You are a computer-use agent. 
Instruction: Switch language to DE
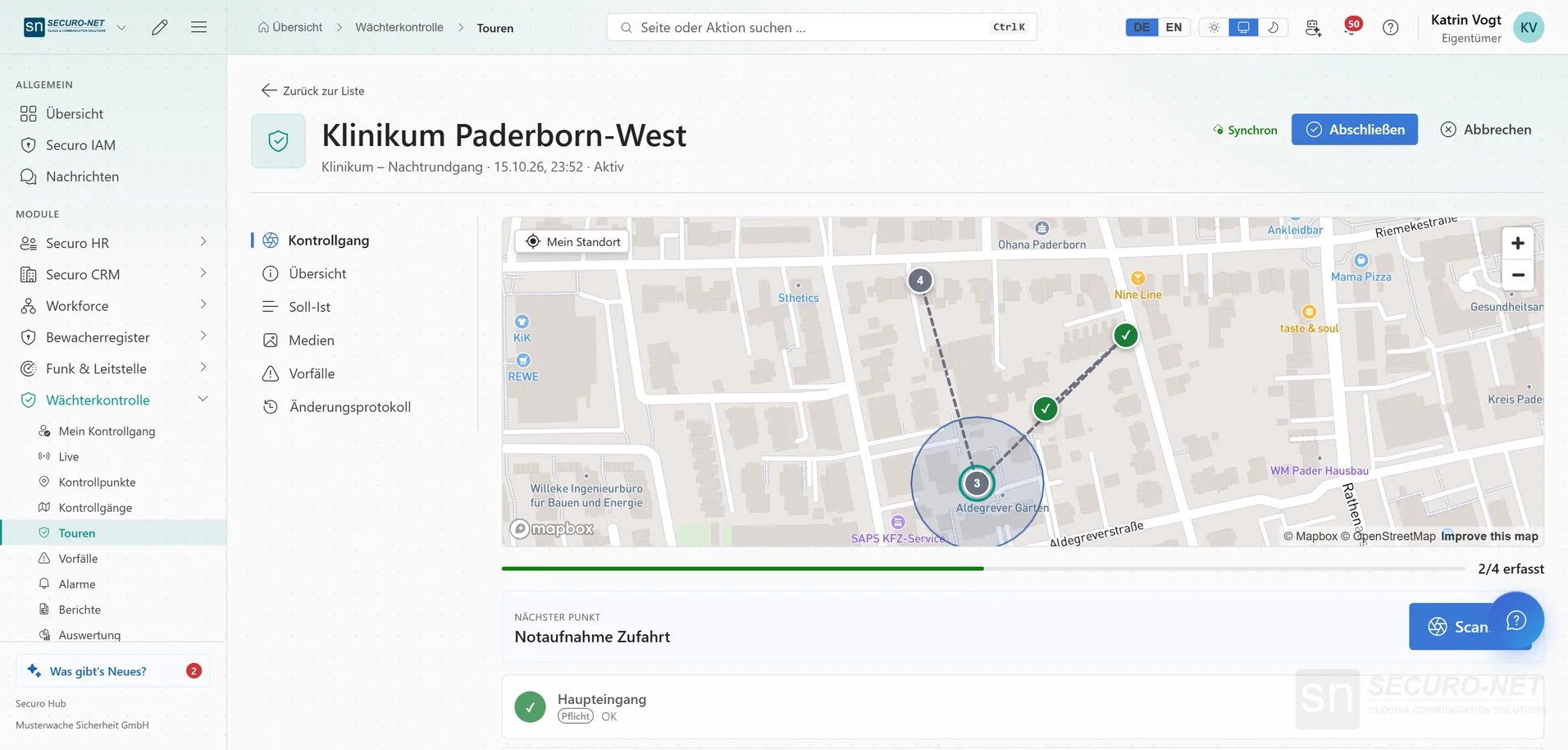point(1142,27)
